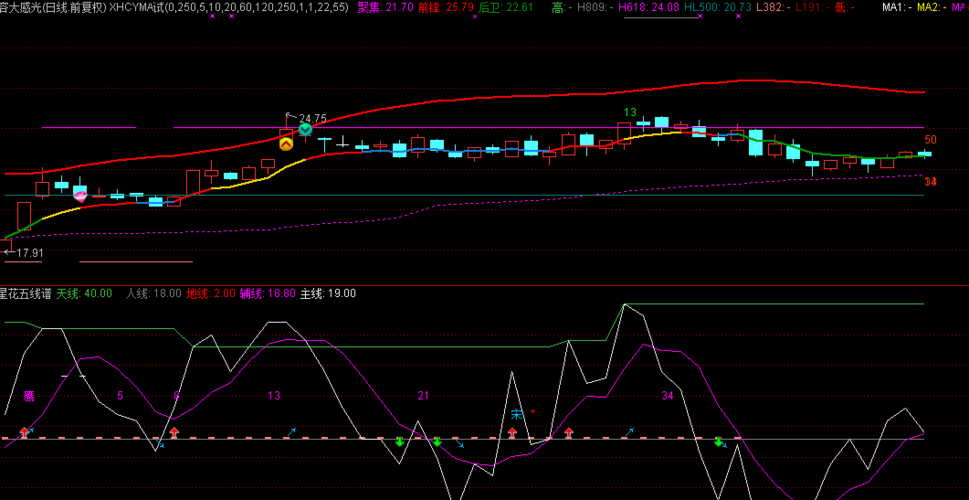
Task: Click the pink diamond marker on the candles
Action: [x=80, y=197]
